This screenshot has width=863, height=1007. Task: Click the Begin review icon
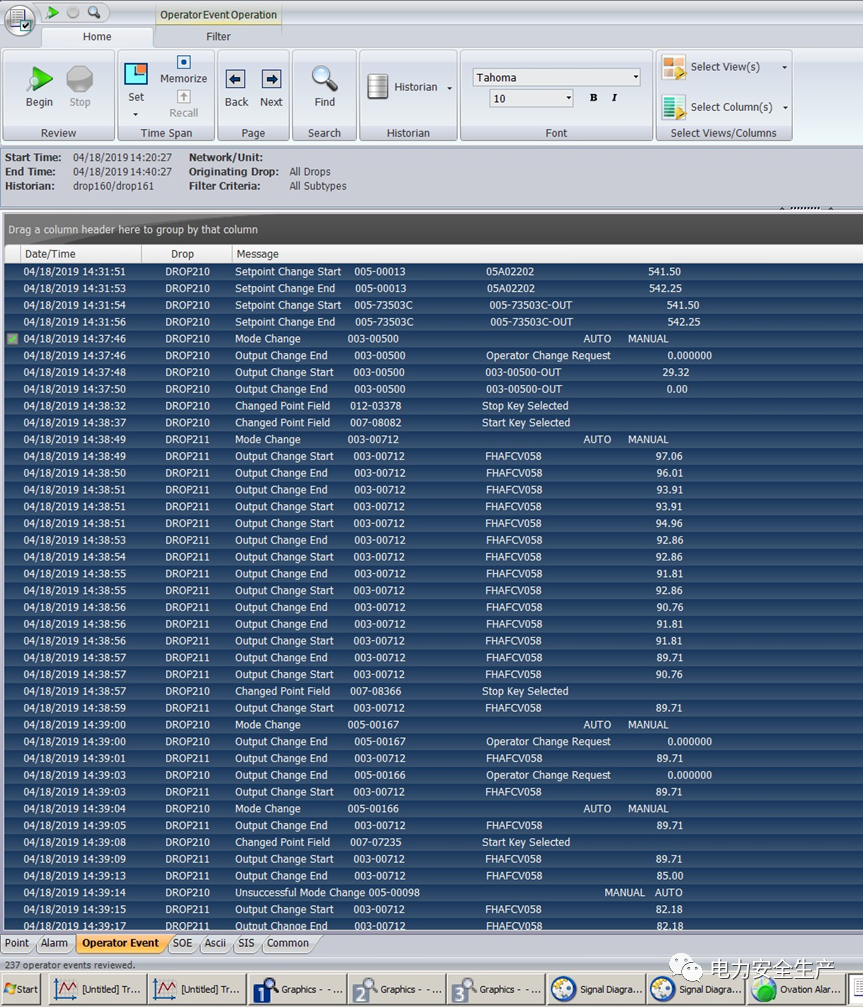click(40, 81)
